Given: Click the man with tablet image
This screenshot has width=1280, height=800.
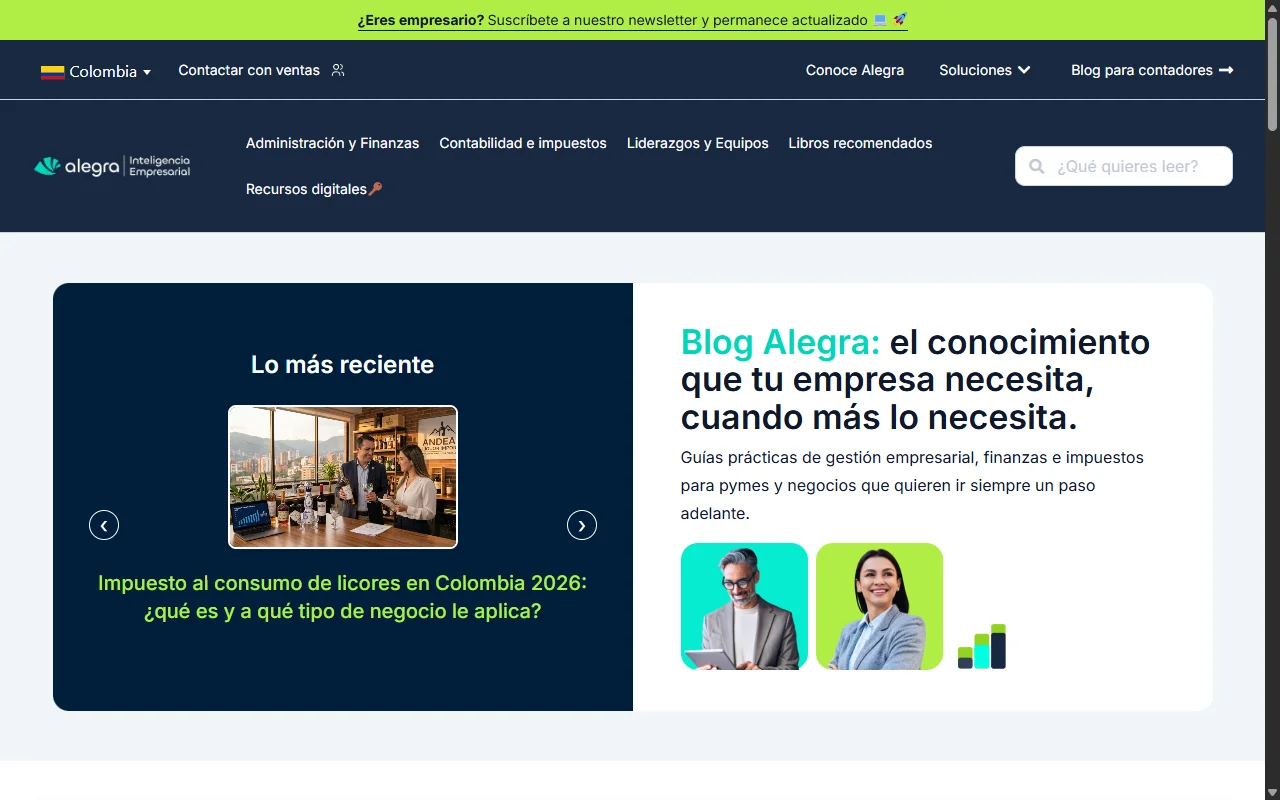Looking at the screenshot, I should pos(744,606).
